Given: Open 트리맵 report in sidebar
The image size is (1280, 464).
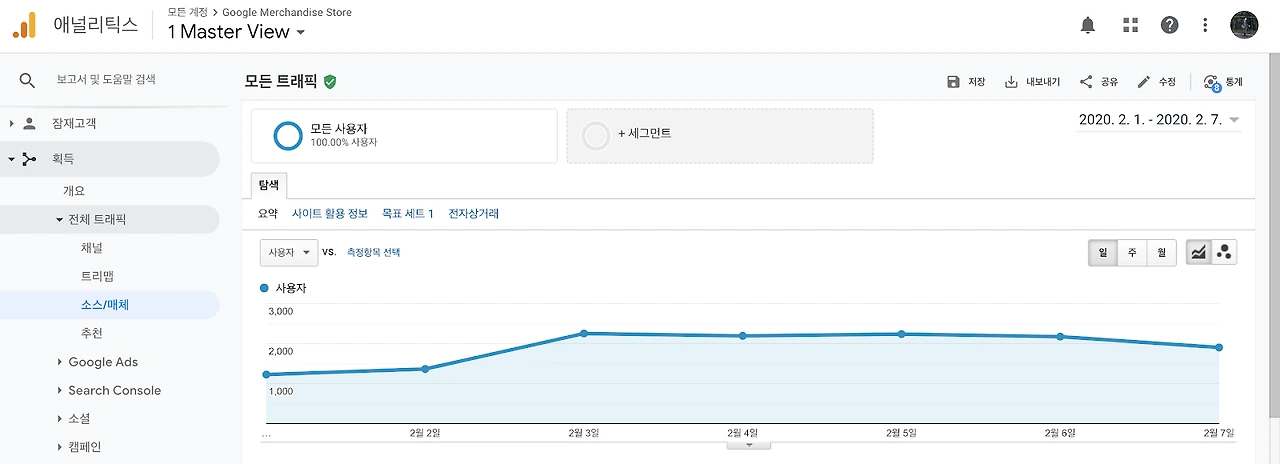Looking at the screenshot, I should pos(97,275).
